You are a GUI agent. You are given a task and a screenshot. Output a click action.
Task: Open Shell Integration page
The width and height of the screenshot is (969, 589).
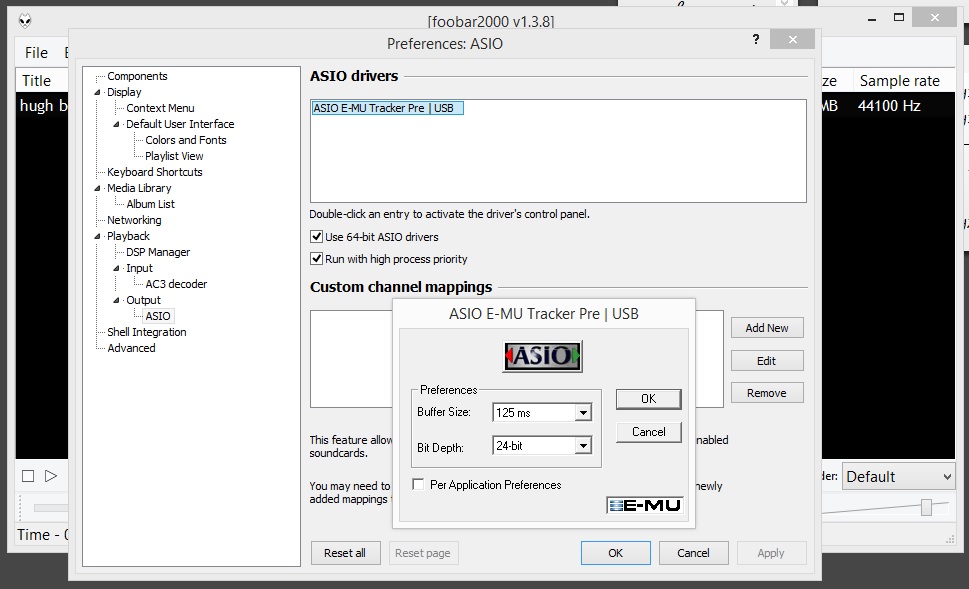click(146, 332)
